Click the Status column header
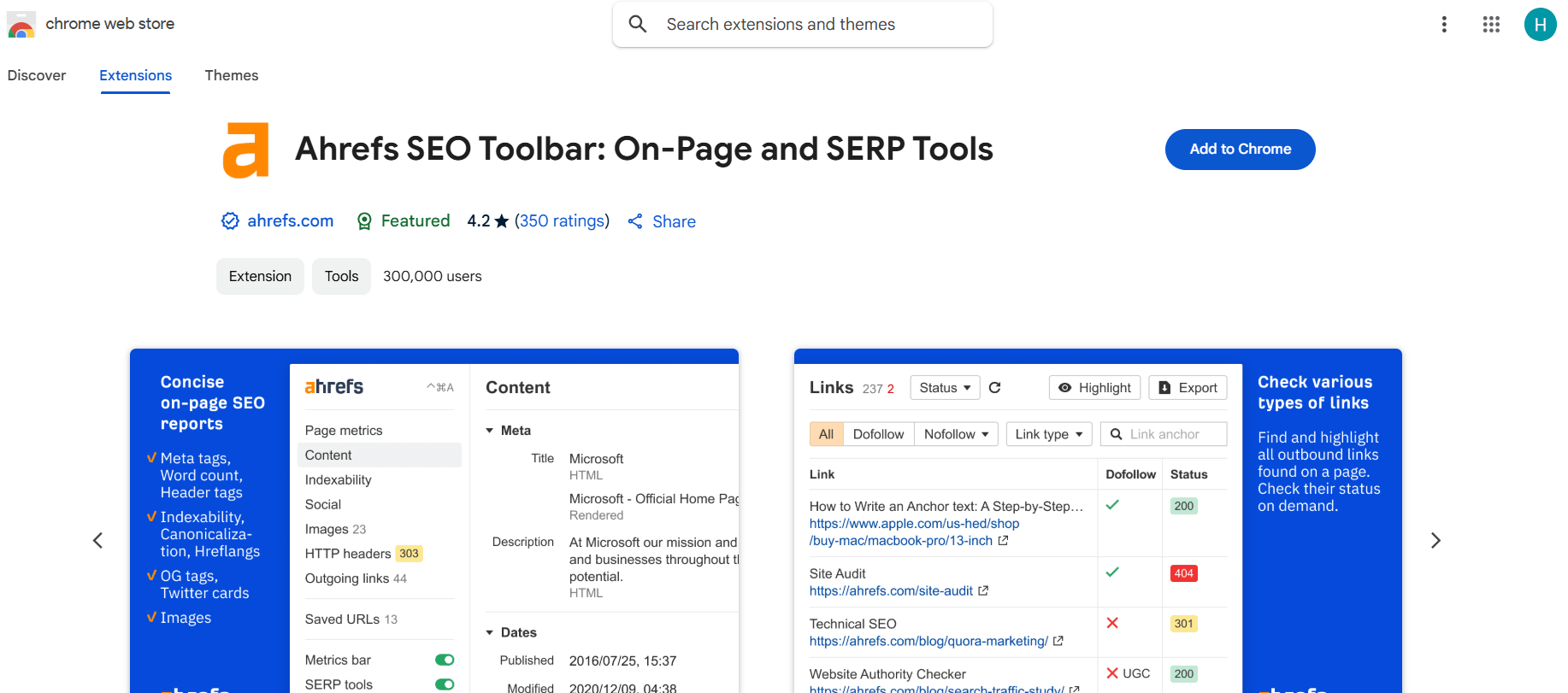The width and height of the screenshot is (1568, 693). [x=1189, y=474]
